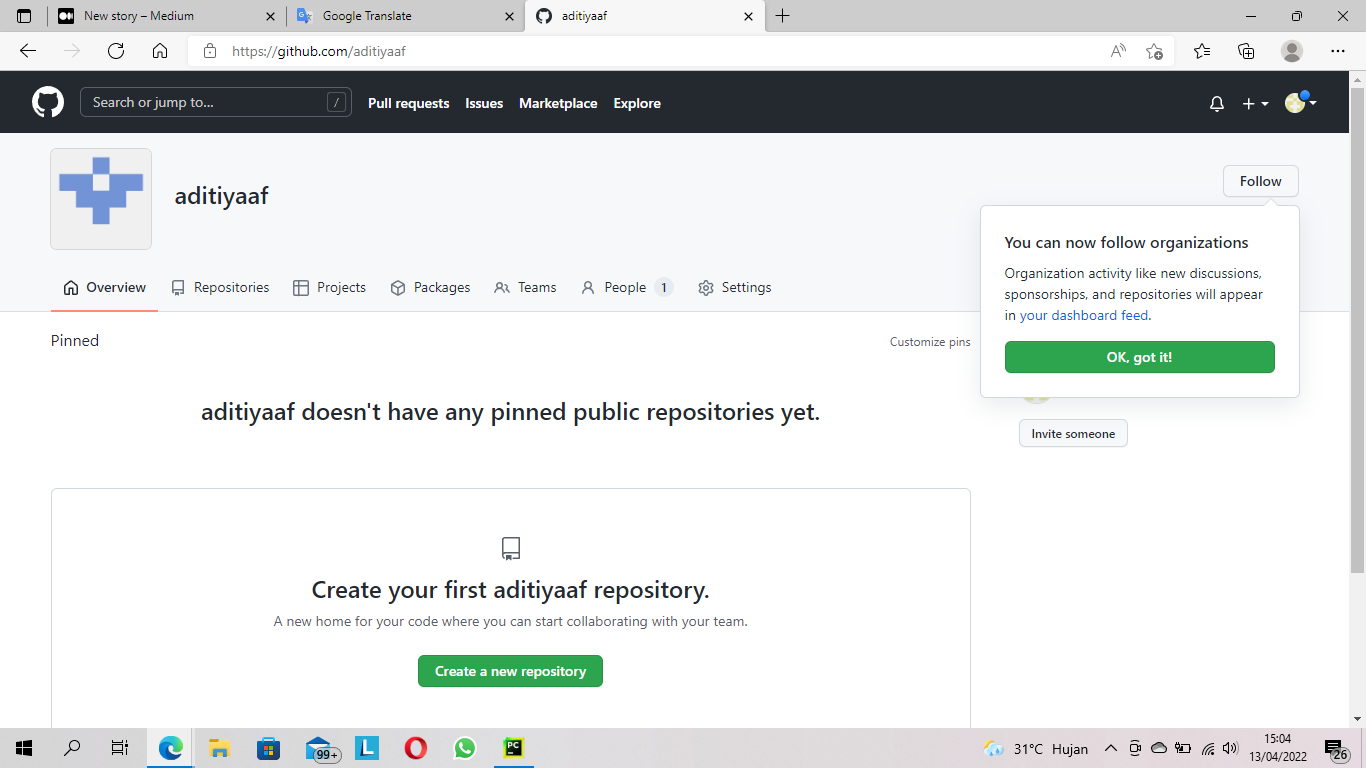1366x768 pixels.
Task: Click the GitHub logo in the top bar
Action: [47, 101]
